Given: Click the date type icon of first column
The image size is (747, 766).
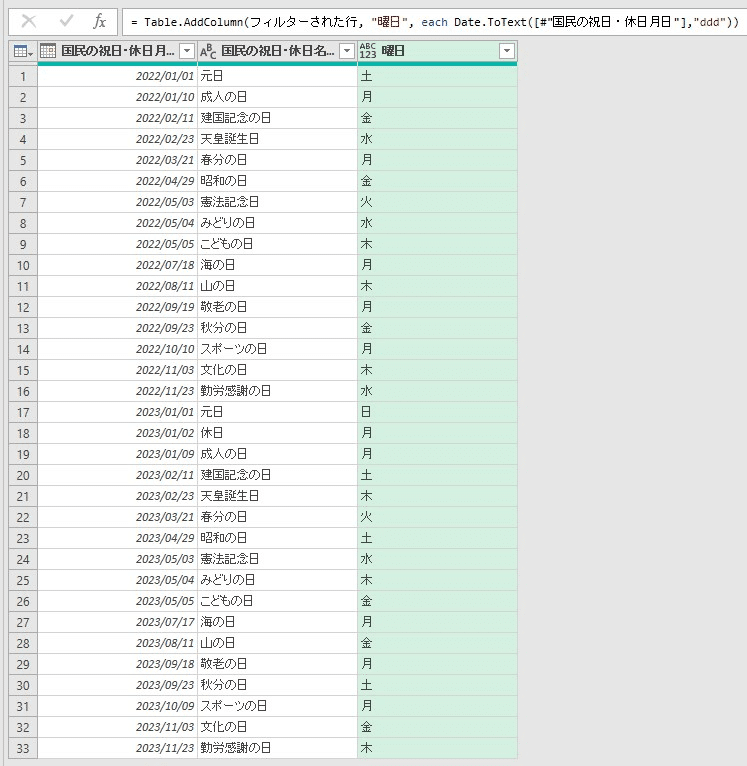Looking at the screenshot, I should pyautogui.click(x=48, y=51).
